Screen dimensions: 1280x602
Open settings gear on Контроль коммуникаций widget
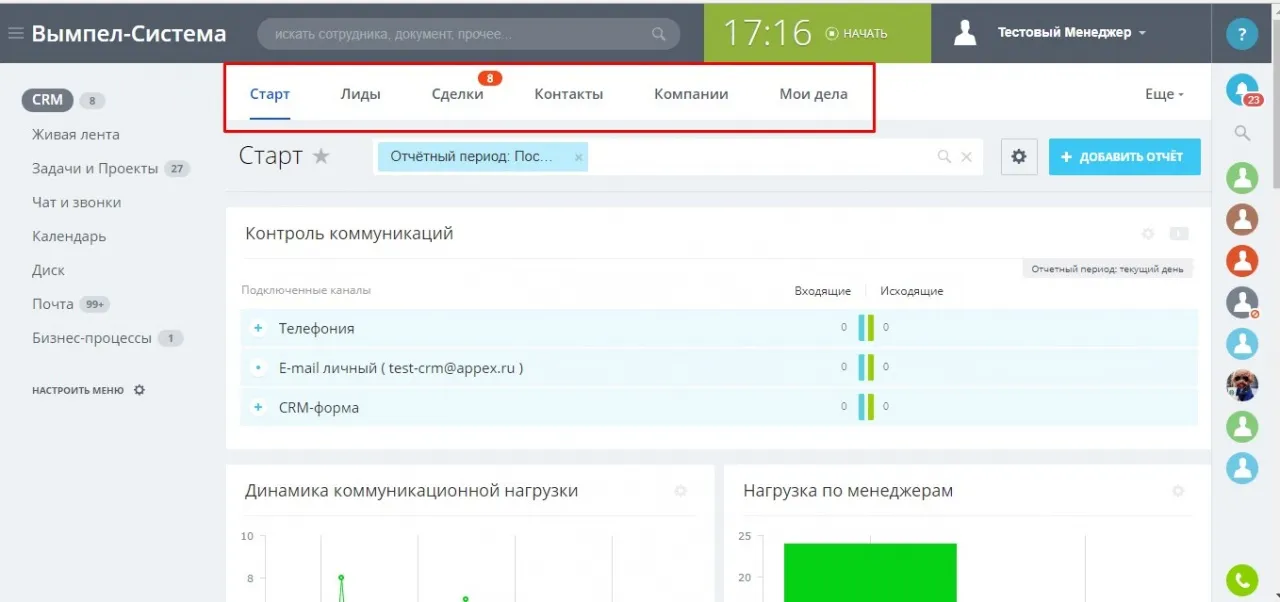(x=1148, y=233)
